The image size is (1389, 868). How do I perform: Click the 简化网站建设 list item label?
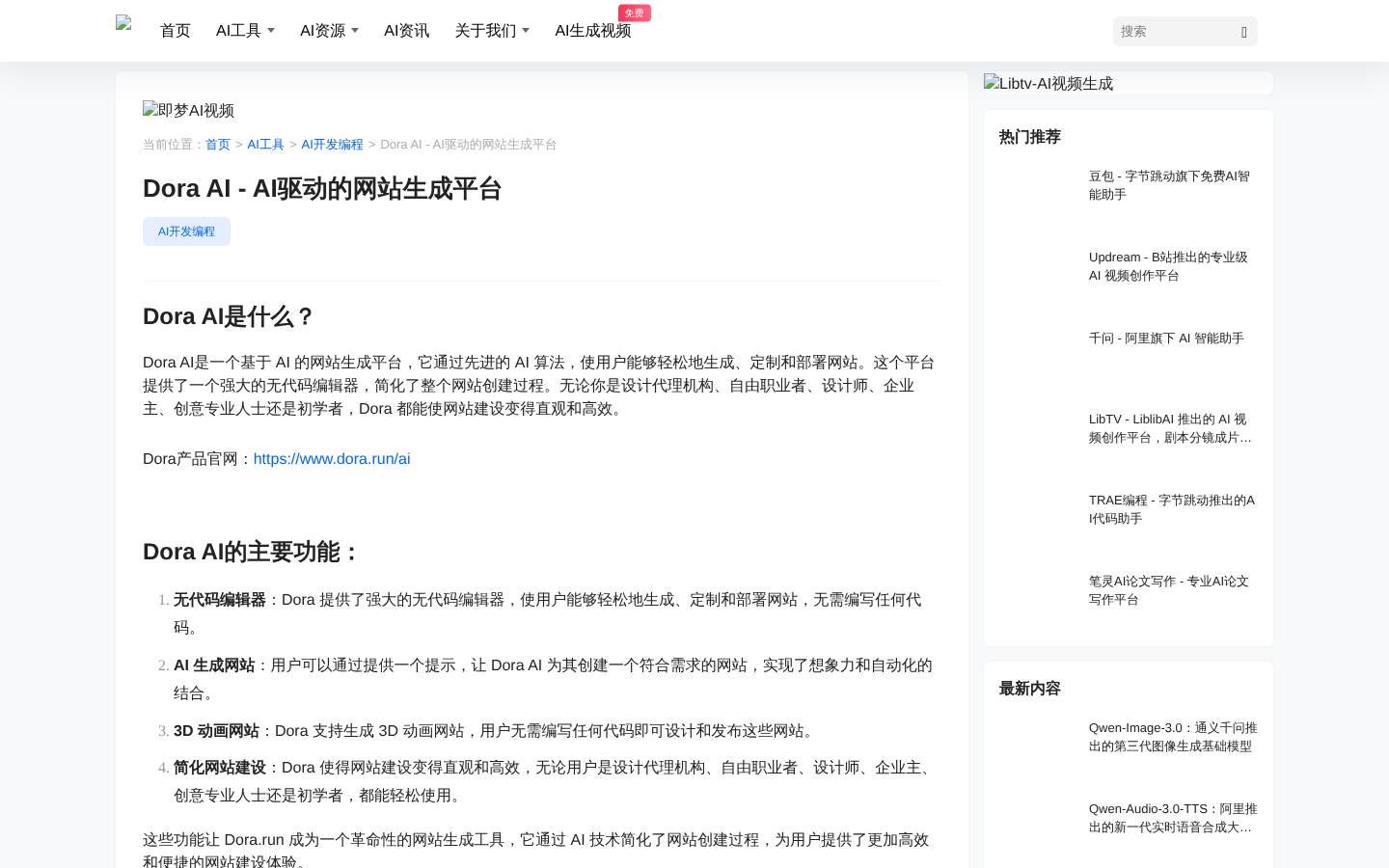coord(220,768)
